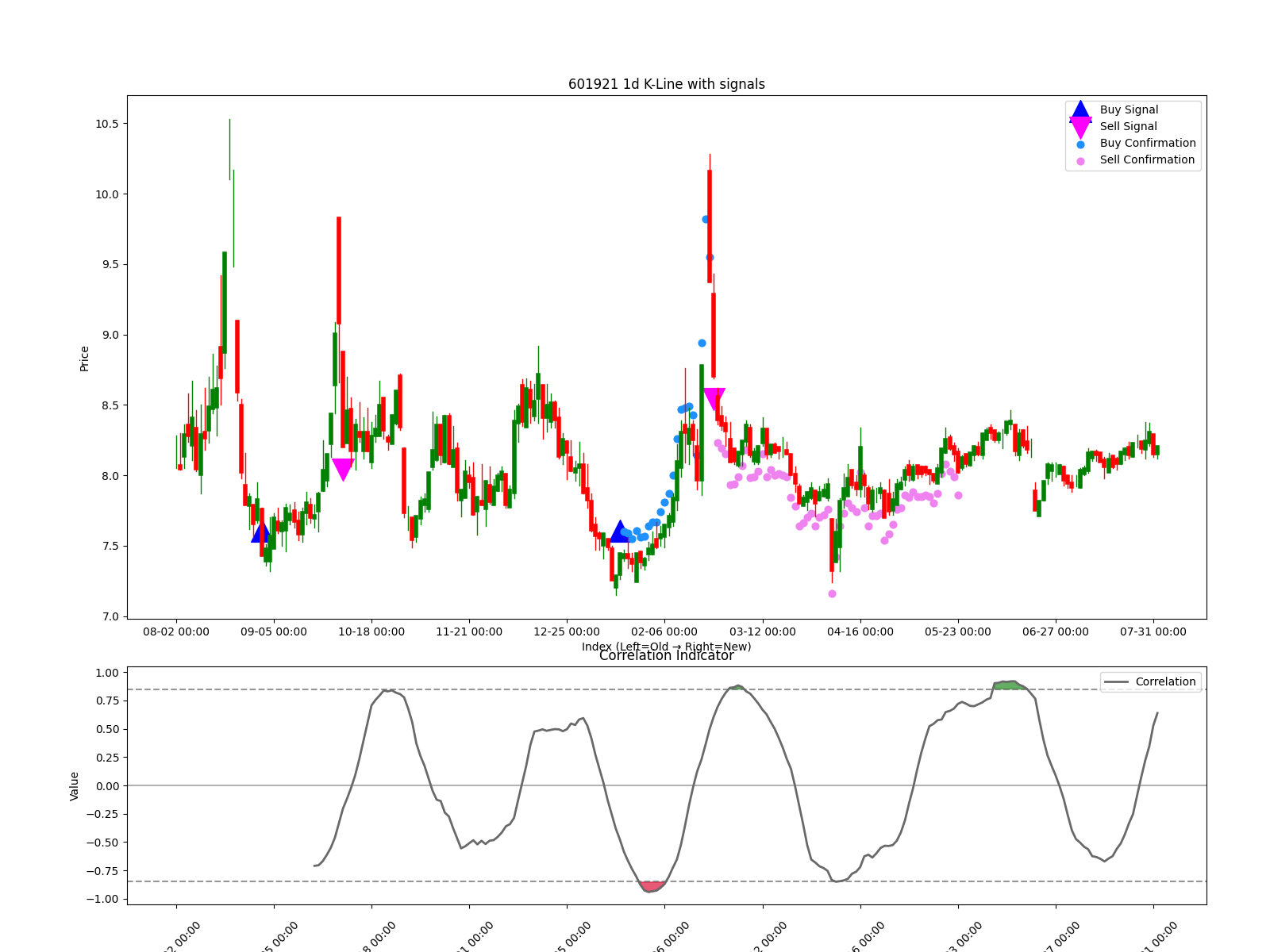Viewport: 1270px width, 952px height.
Task: Click the '07-31 00:00' date tick
Action: click(1153, 632)
